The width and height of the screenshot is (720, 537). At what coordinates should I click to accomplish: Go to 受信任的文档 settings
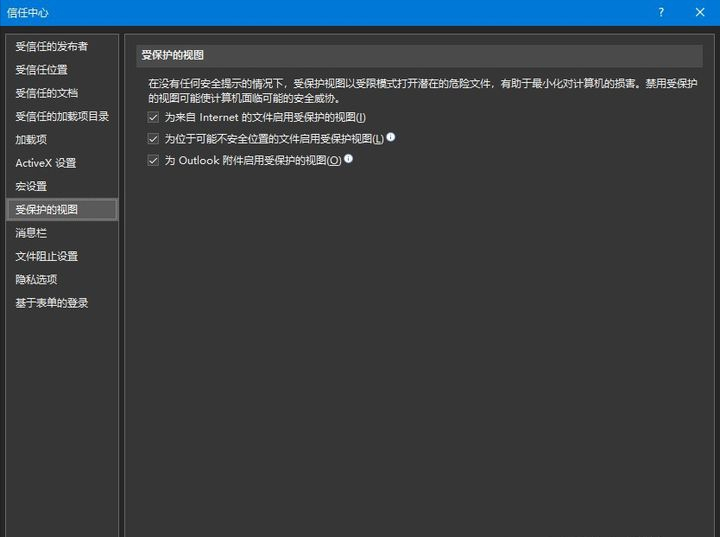click(62, 93)
